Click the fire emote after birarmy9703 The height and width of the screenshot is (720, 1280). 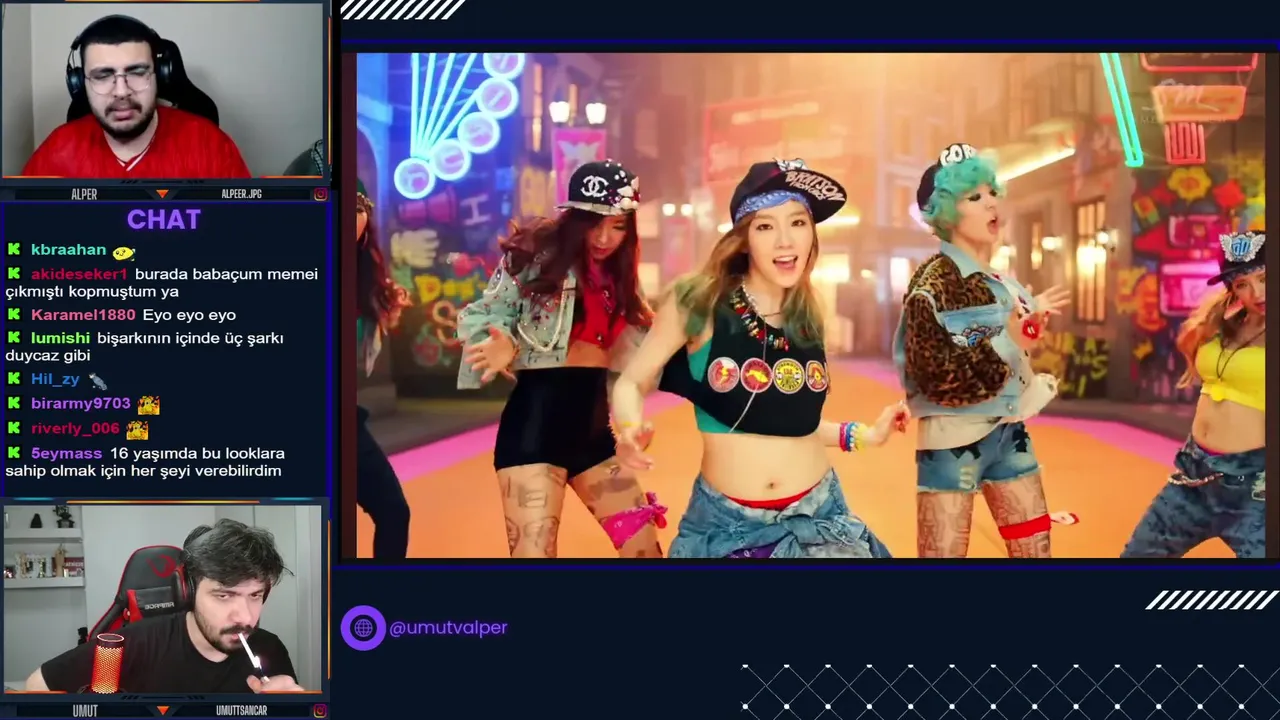149,405
